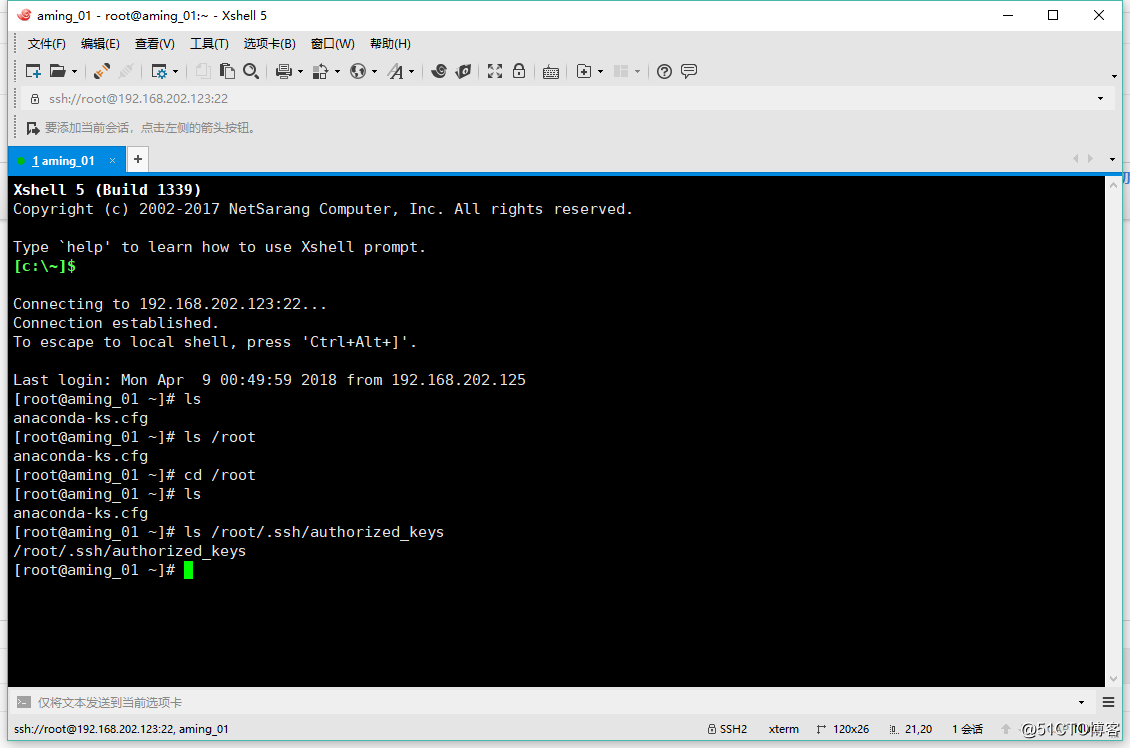
Task: Open the 查看(V) menu
Action: [x=155, y=44]
